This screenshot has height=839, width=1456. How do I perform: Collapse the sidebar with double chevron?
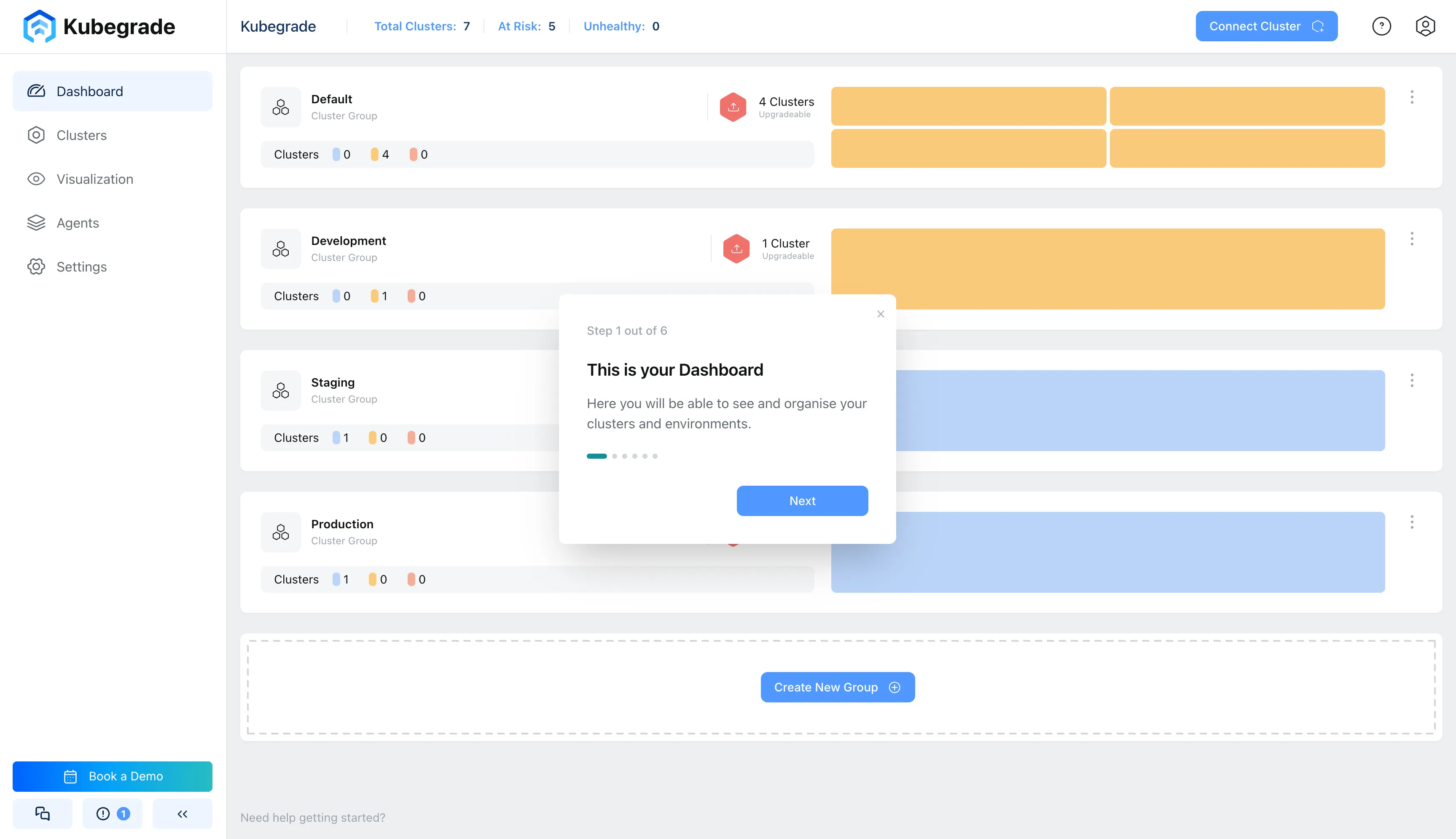183,814
